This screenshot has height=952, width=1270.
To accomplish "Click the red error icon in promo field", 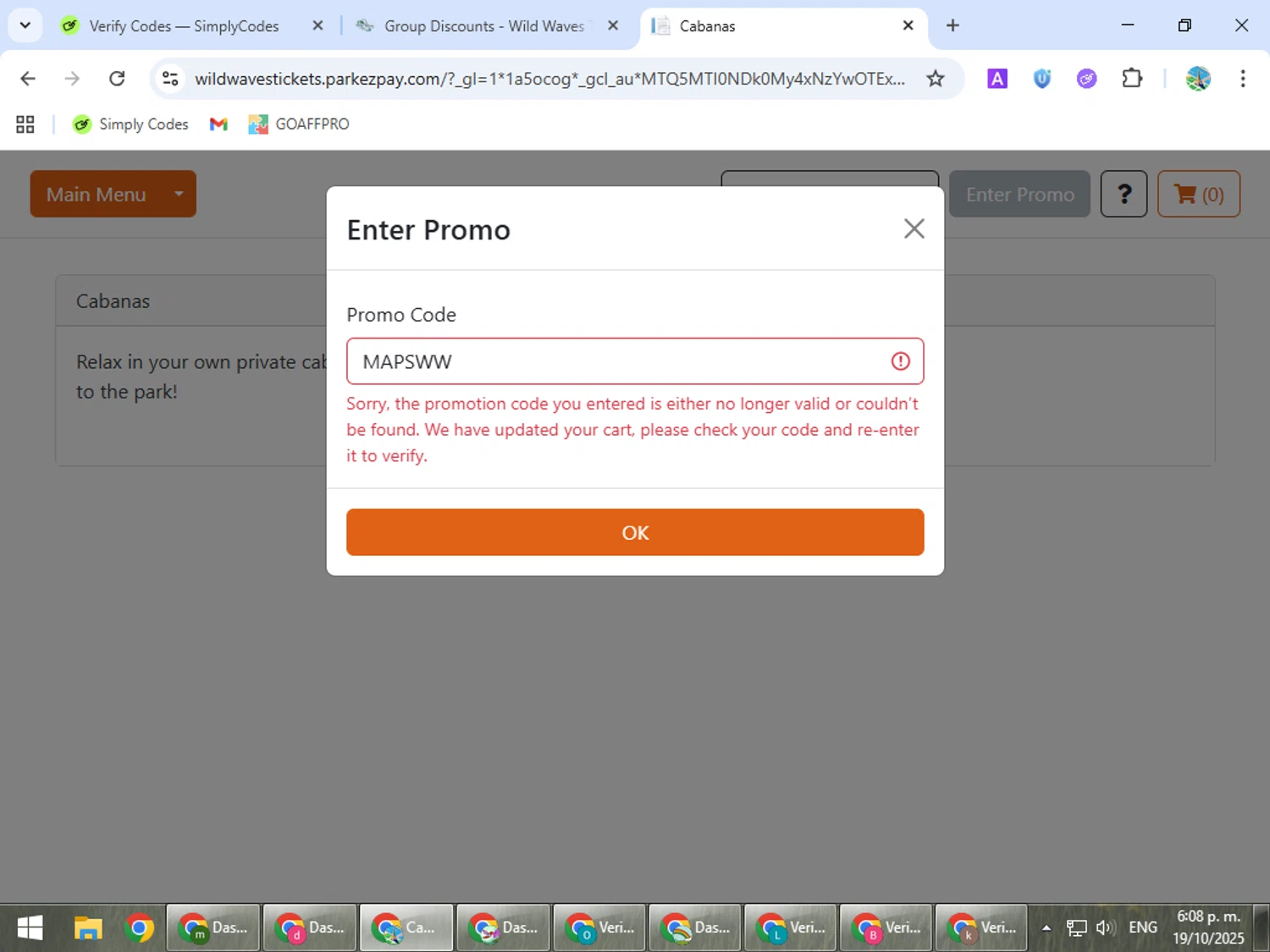I will point(900,361).
